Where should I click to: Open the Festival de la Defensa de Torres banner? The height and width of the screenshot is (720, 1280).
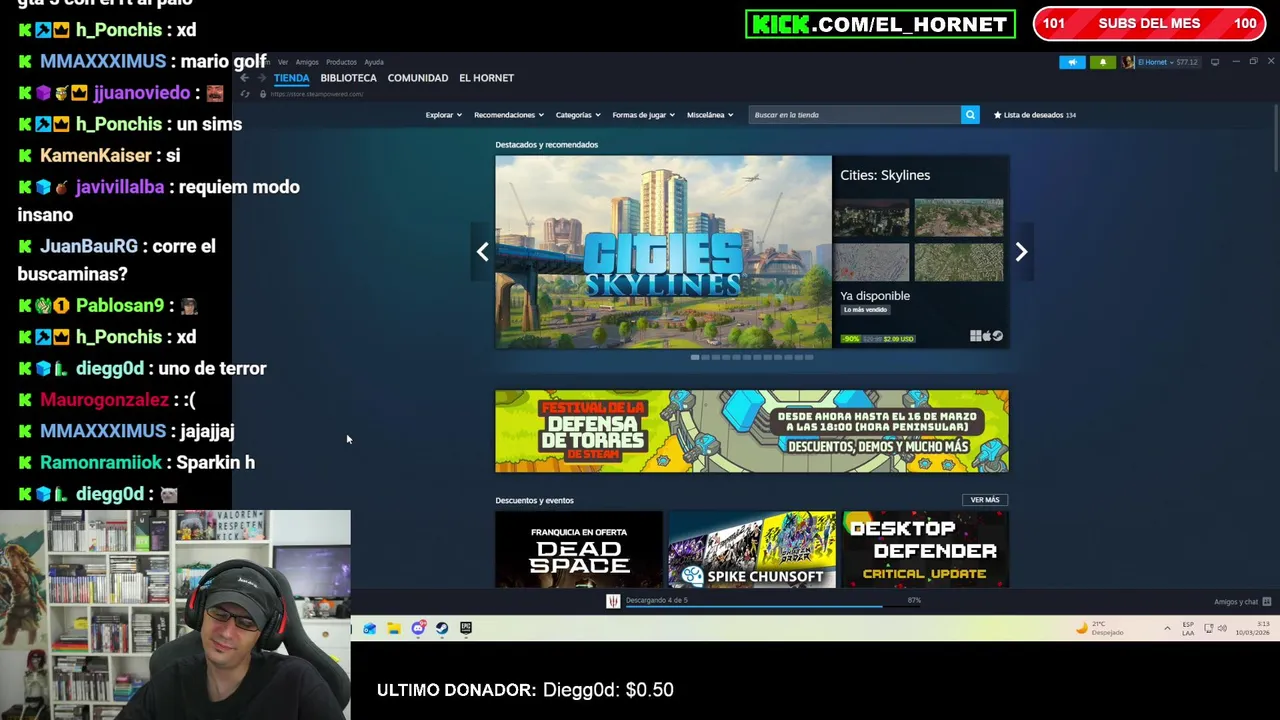752,431
